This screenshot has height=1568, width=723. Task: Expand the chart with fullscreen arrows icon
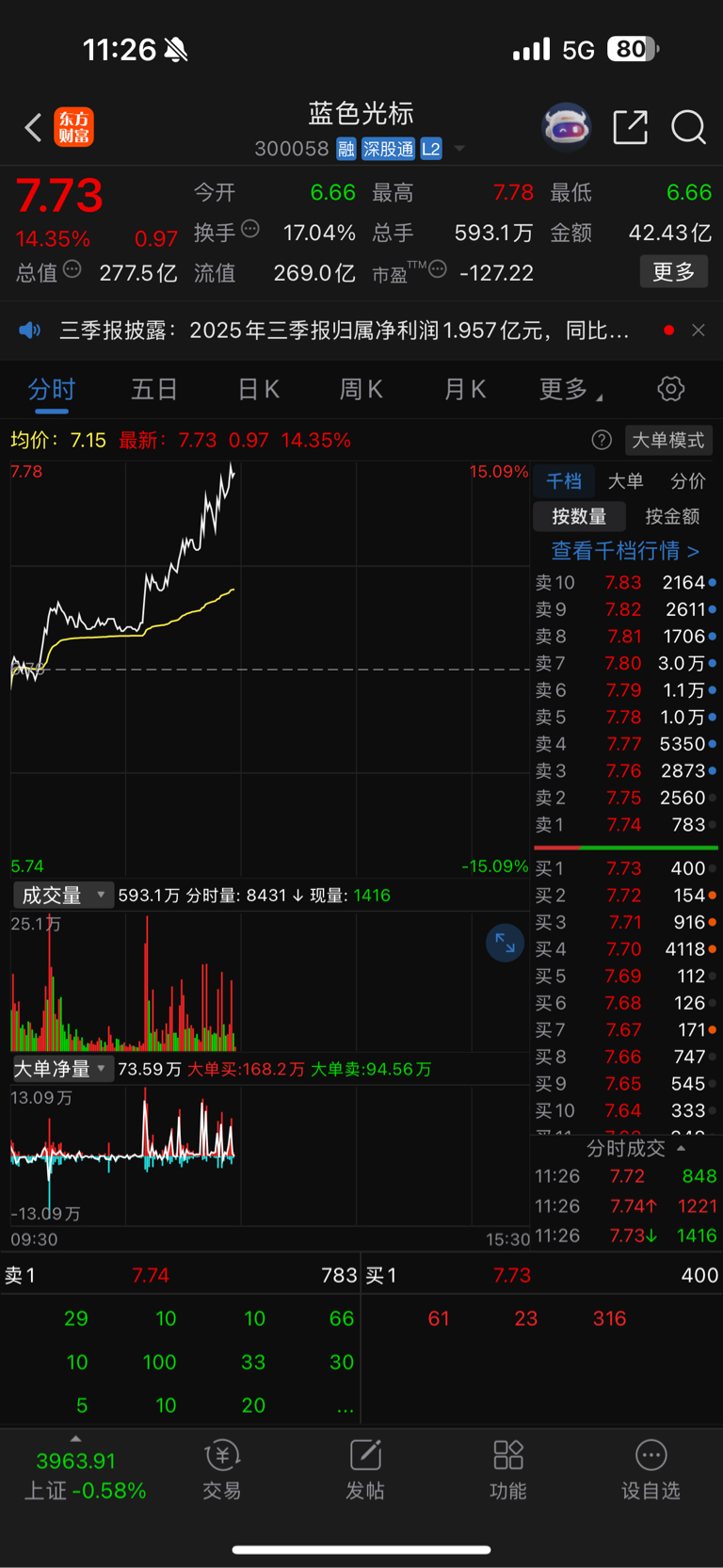pos(505,943)
